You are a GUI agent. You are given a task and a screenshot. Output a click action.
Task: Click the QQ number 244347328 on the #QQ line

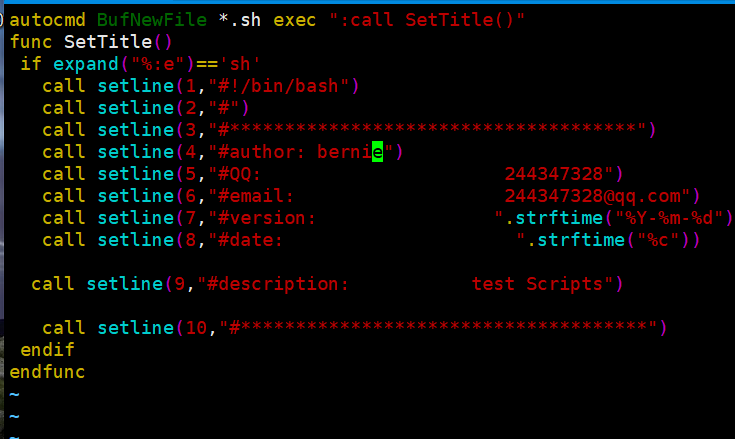558,174
